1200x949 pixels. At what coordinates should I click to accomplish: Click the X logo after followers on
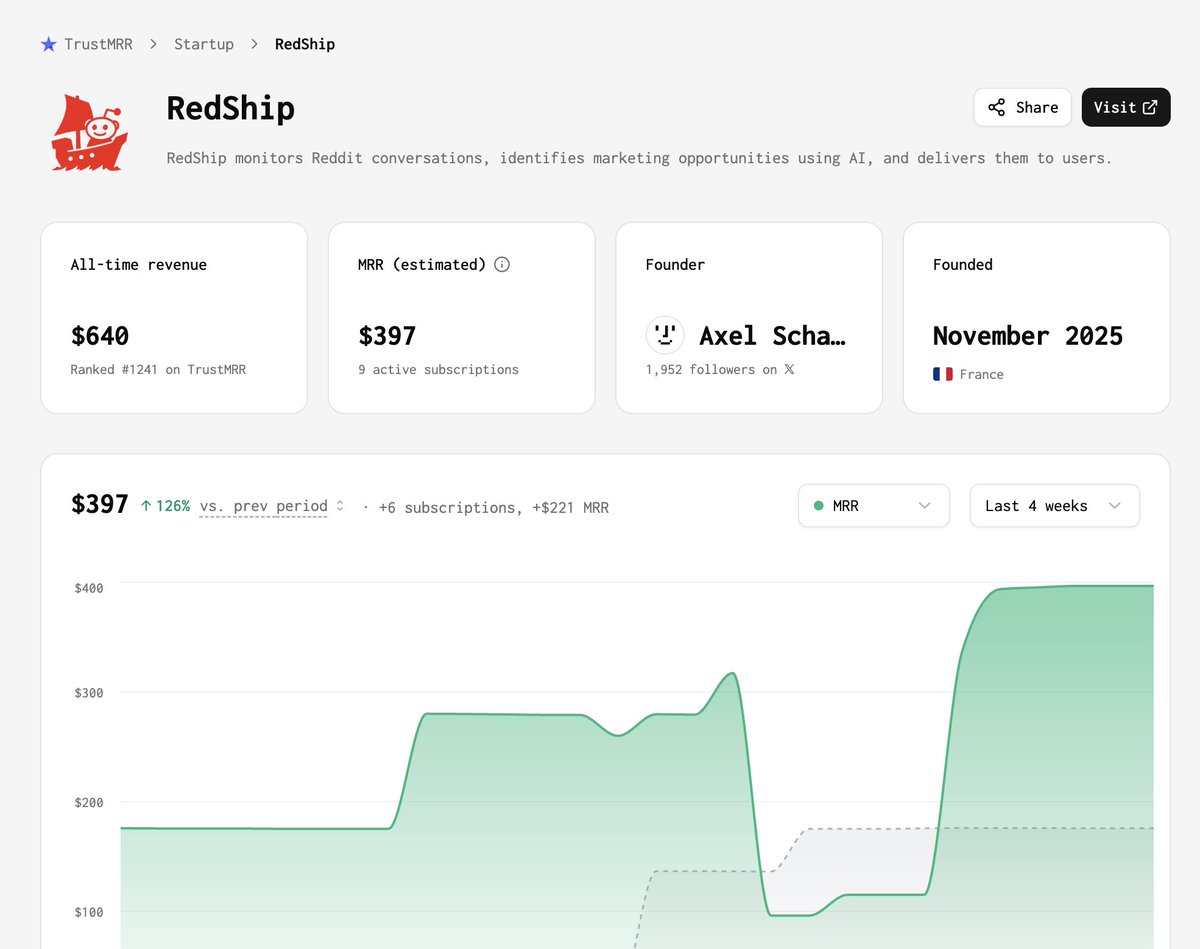pyautogui.click(x=789, y=370)
